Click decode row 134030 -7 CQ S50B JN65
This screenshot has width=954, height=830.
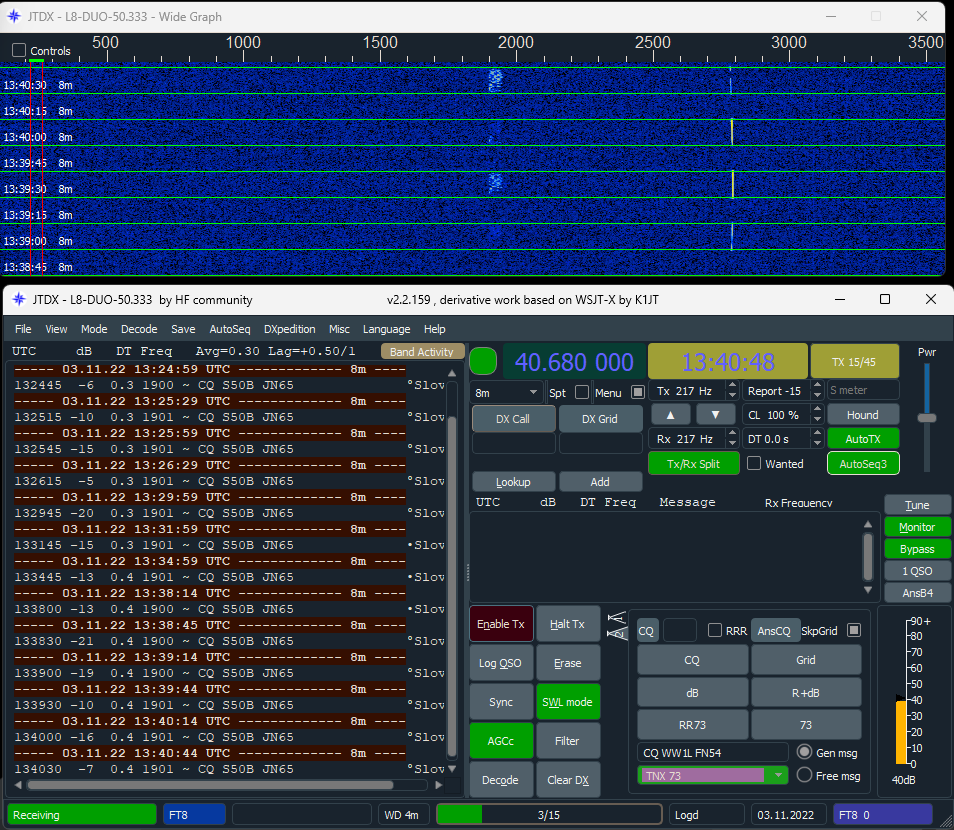(x=229, y=769)
